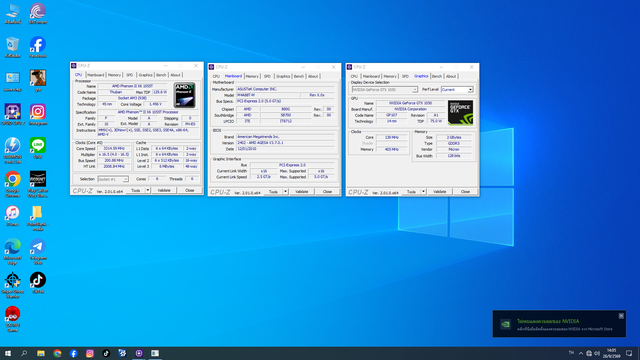Image resolution: width=640 pixels, height=360 pixels.
Task: Open the Recycle Bin desktop icon
Action: pyautogui.click(x=13, y=47)
